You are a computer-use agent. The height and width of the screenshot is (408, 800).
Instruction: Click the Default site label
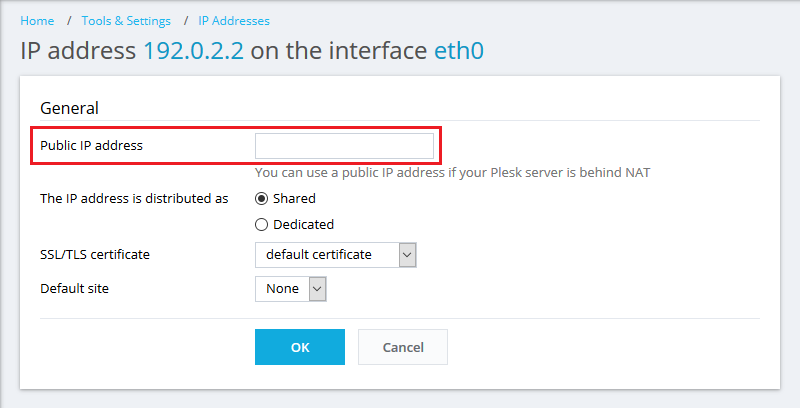pyautogui.click(x=75, y=288)
